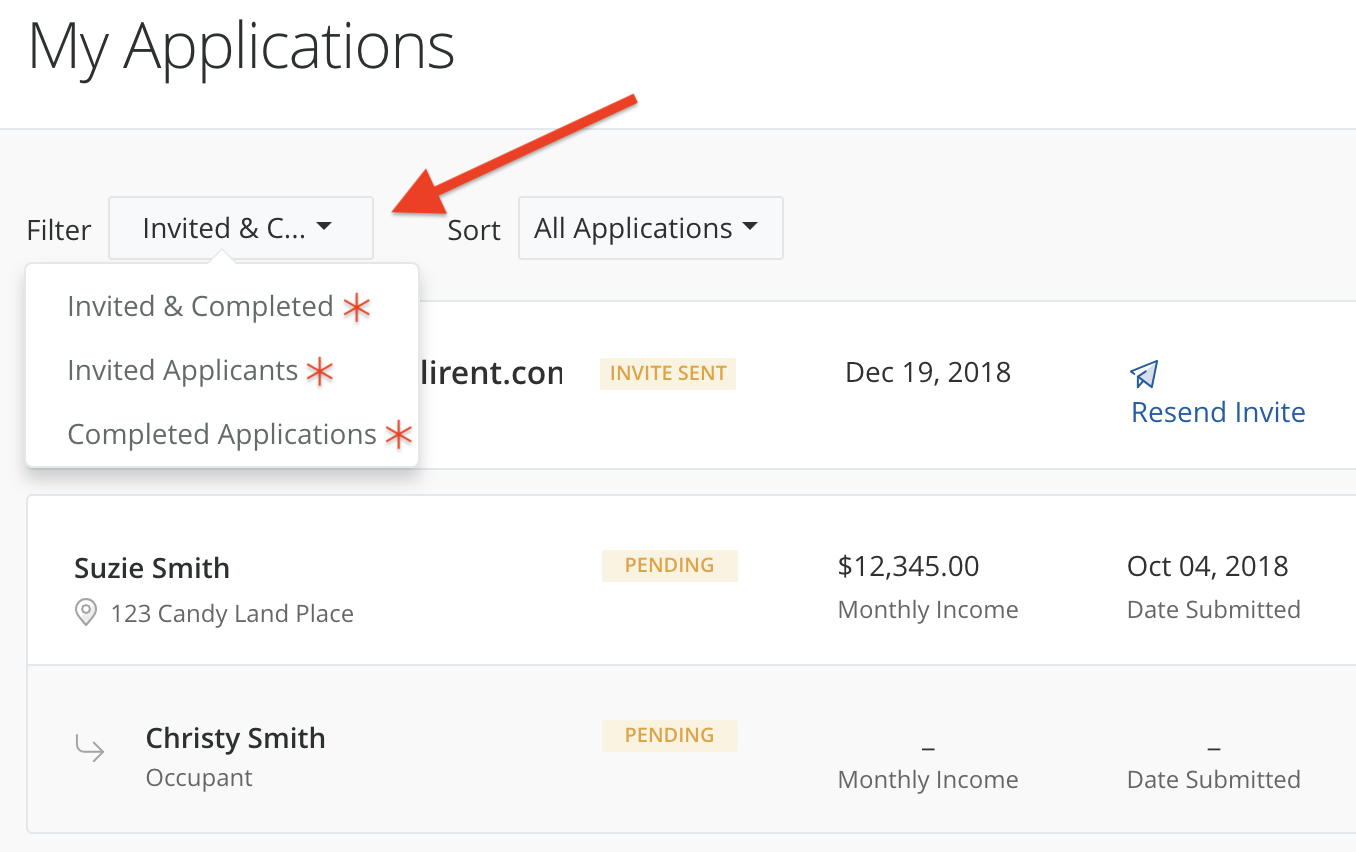1356x852 pixels.
Task: Open the Filter dropdown showing Invited & C...
Action: tap(240, 228)
